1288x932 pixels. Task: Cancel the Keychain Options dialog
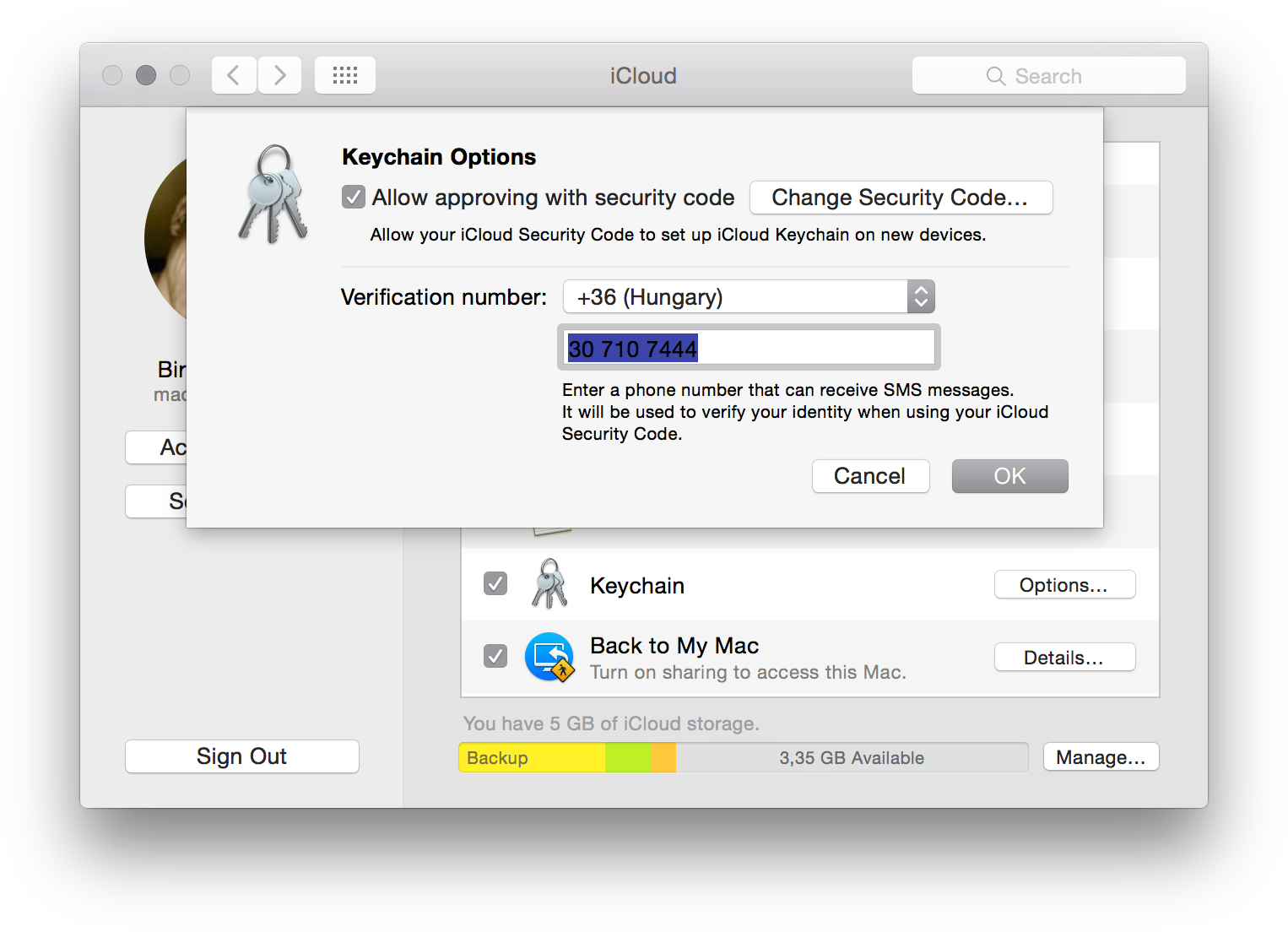pos(870,476)
